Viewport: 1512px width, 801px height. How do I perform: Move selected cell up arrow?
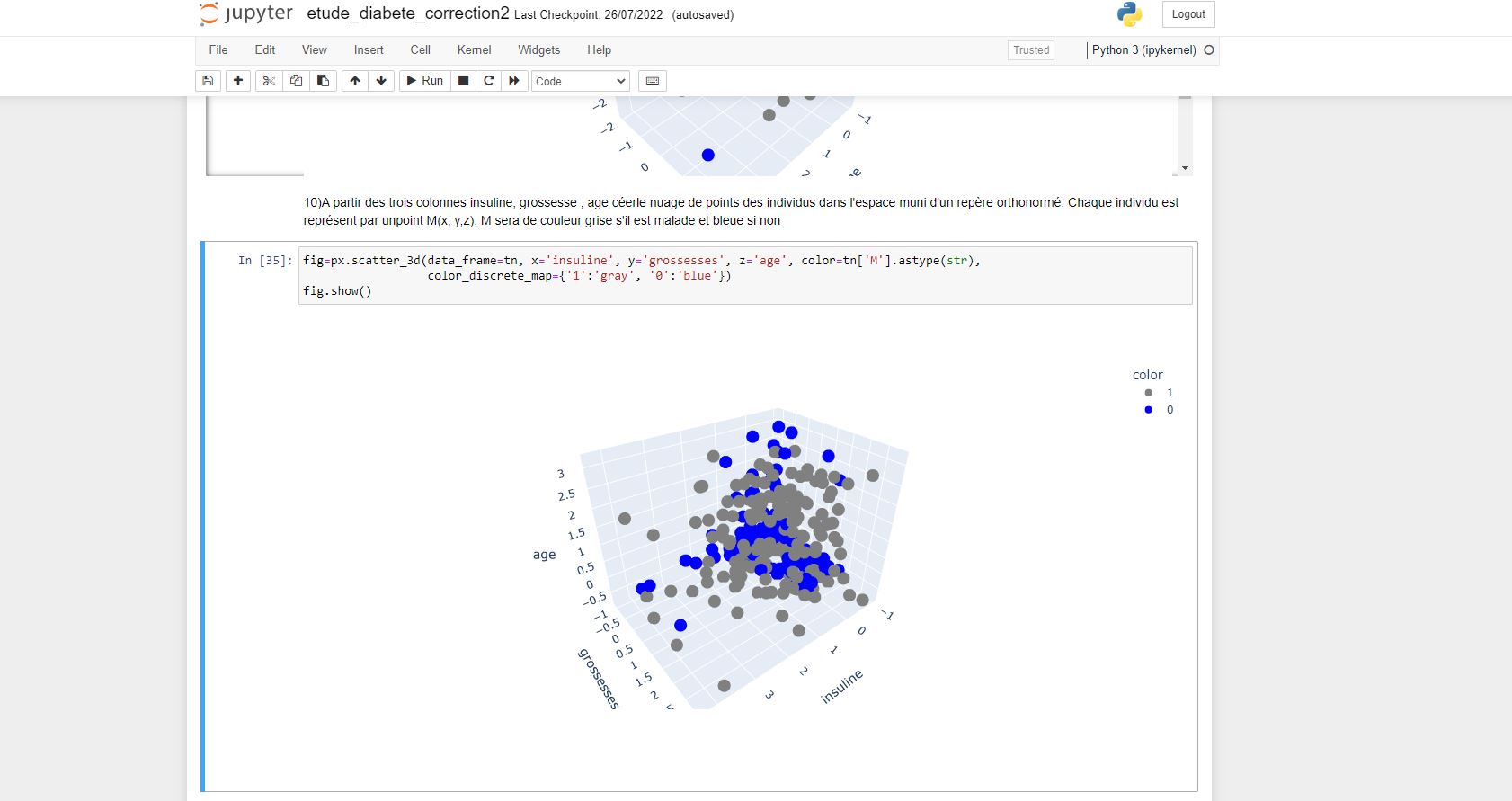(x=355, y=81)
